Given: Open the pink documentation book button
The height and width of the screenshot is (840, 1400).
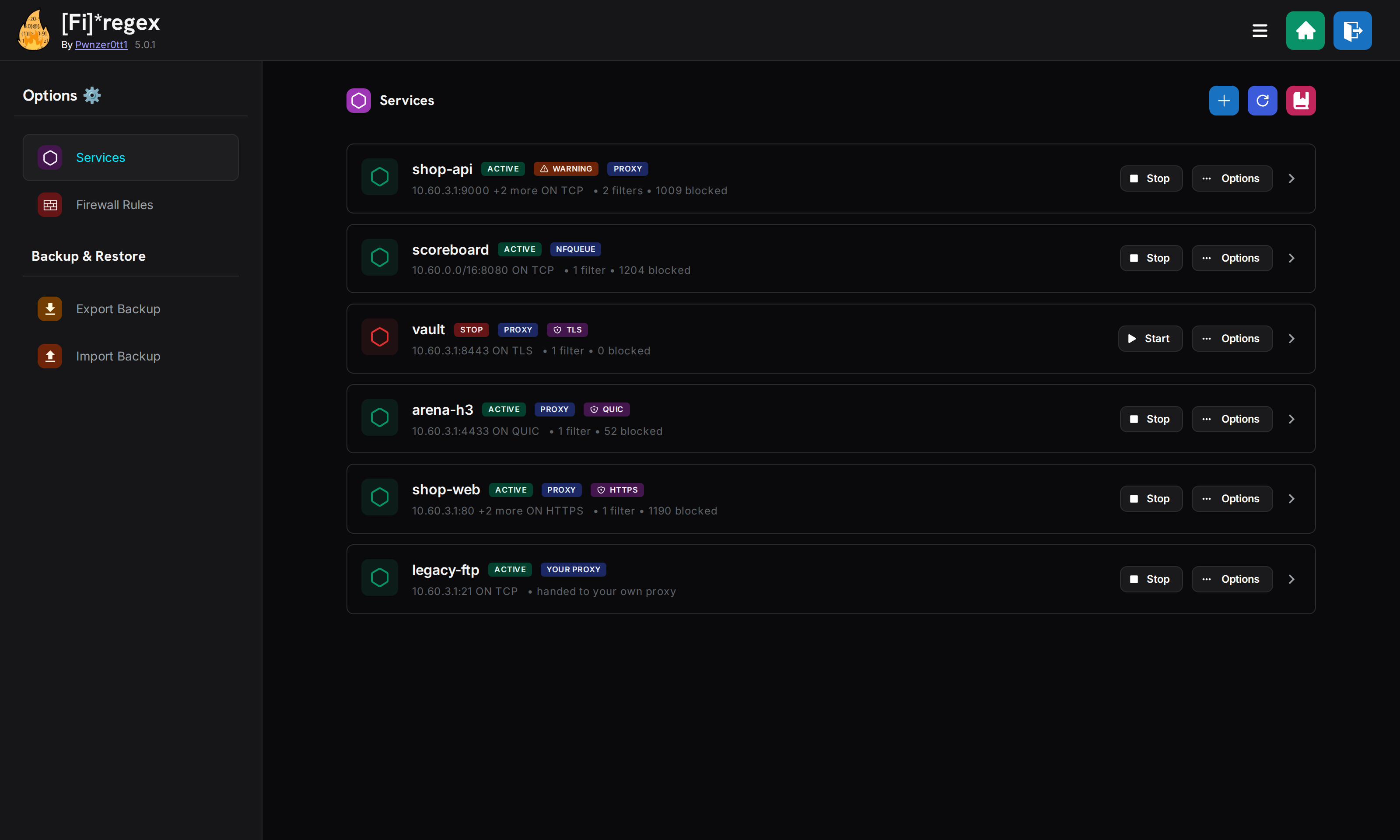Looking at the screenshot, I should [1301, 101].
